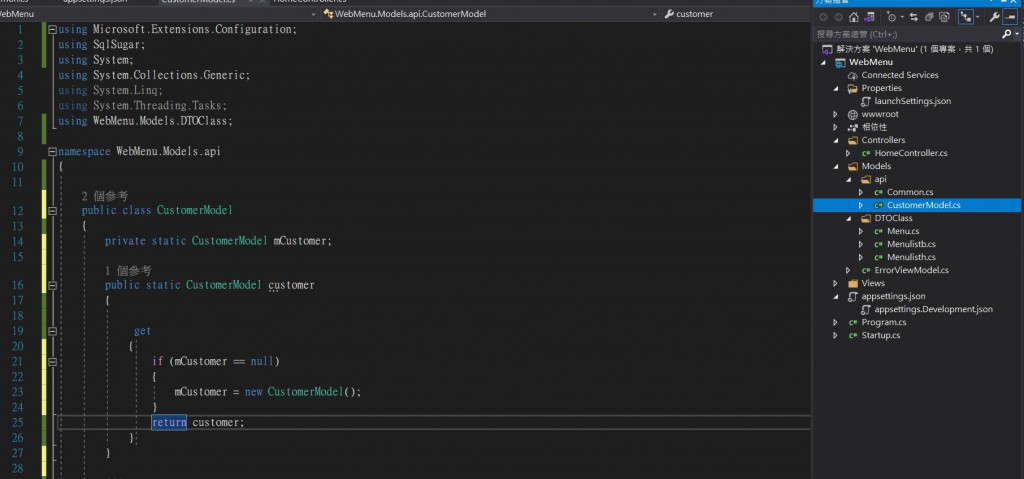The height and width of the screenshot is (479, 1024).
Task: Click the Home icon in Solution Explorer
Action: [x=854, y=17]
